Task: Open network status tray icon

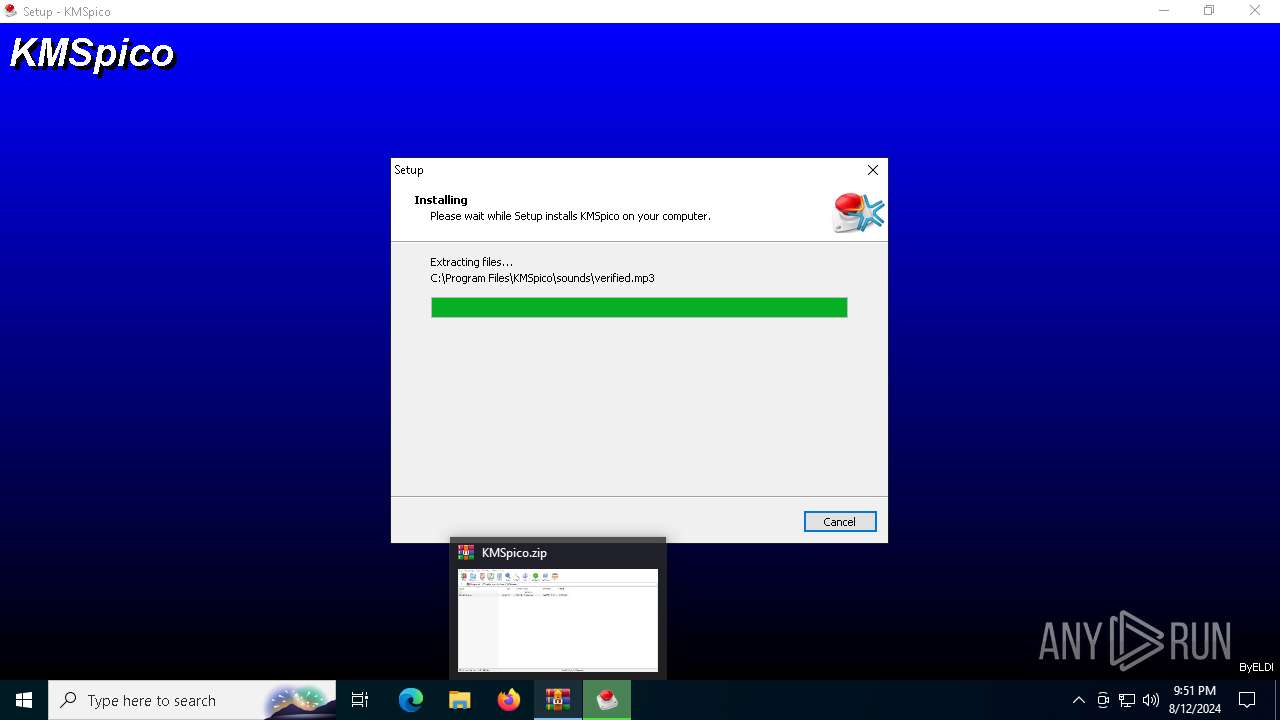Action: (1127, 700)
